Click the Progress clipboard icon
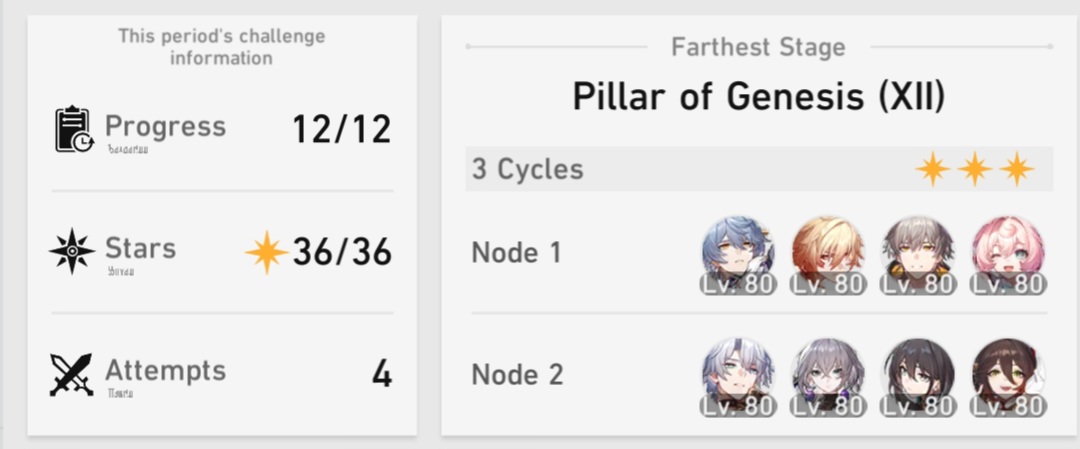The width and height of the screenshot is (1080, 449). coord(74,129)
